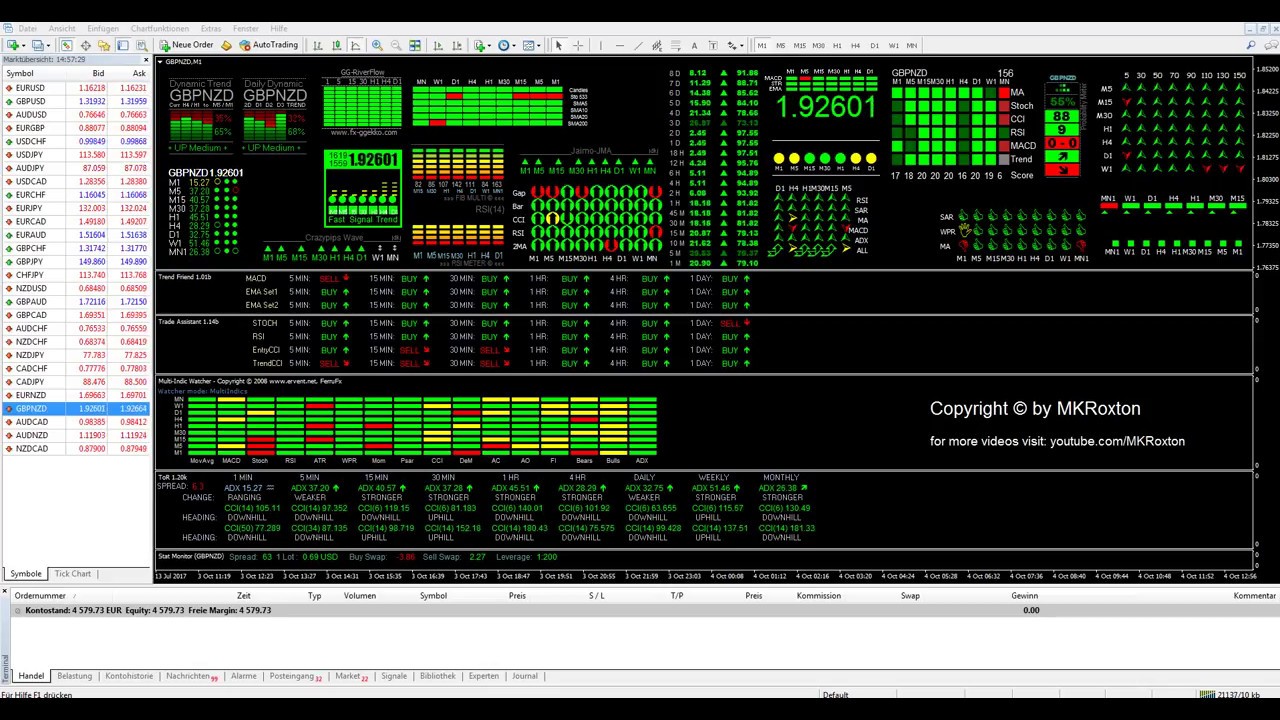Zoom in the chart with magnifier plus
Image resolution: width=1280 pixels, height=720 pixels.
(x=377, y=45)
